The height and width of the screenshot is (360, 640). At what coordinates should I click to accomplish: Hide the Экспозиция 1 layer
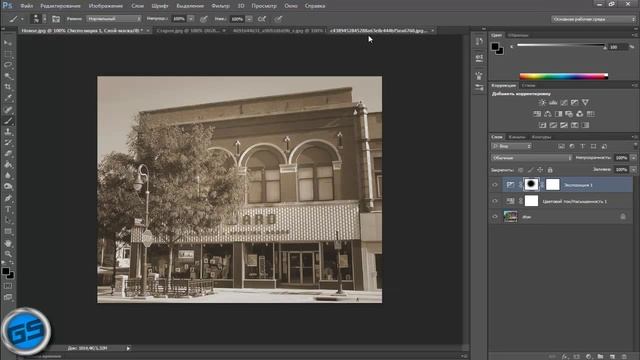495,185
